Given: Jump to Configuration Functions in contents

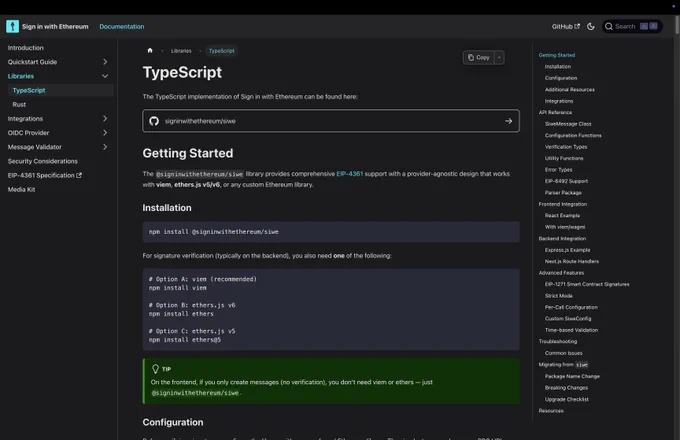Looking at the screenshot, I should (573, 135).
